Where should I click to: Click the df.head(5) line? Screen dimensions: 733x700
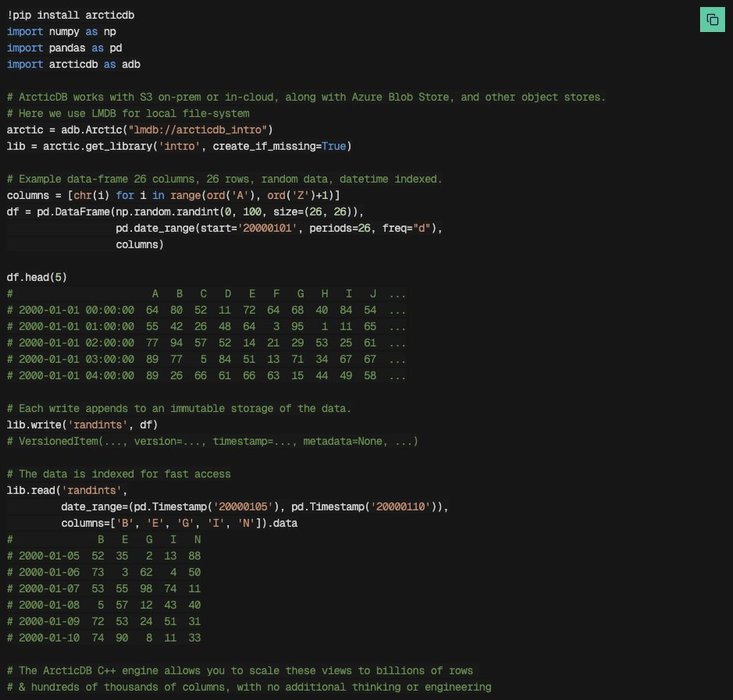[37, 277]
